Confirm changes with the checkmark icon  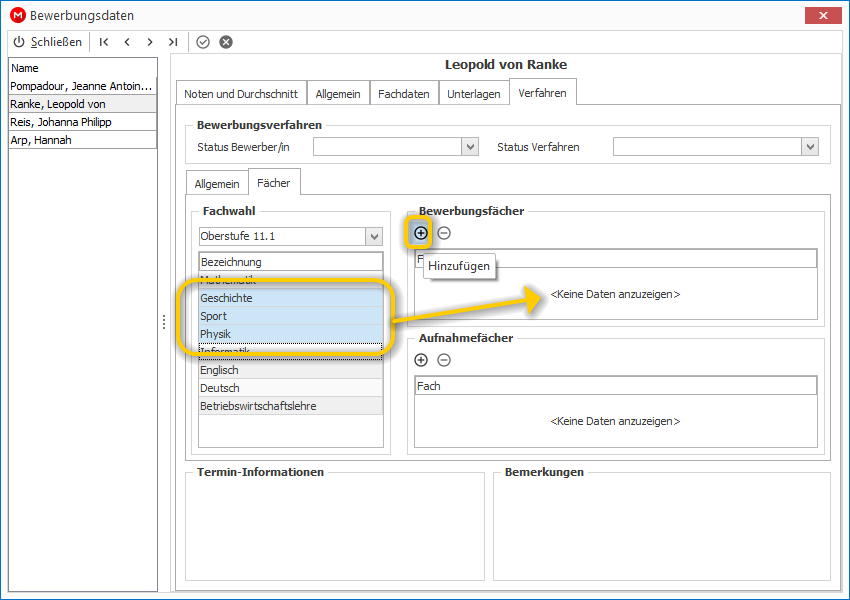pos(203,42)
